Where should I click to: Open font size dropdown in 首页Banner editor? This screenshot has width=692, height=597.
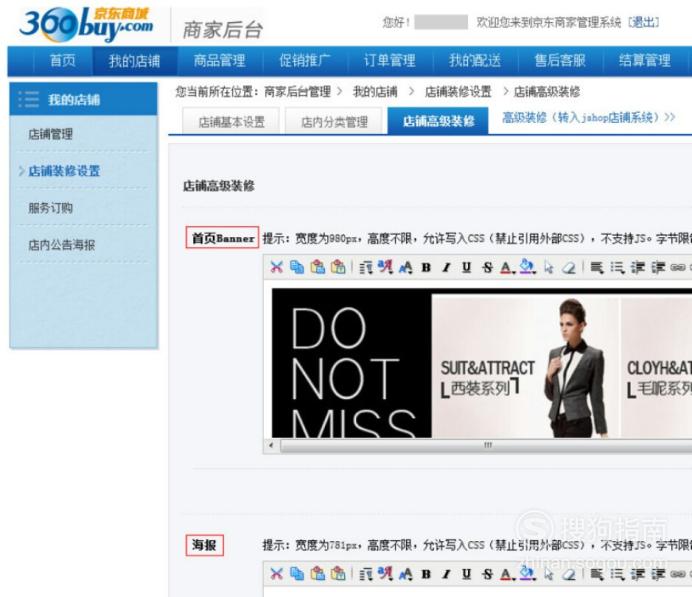[x=406, y=267]
